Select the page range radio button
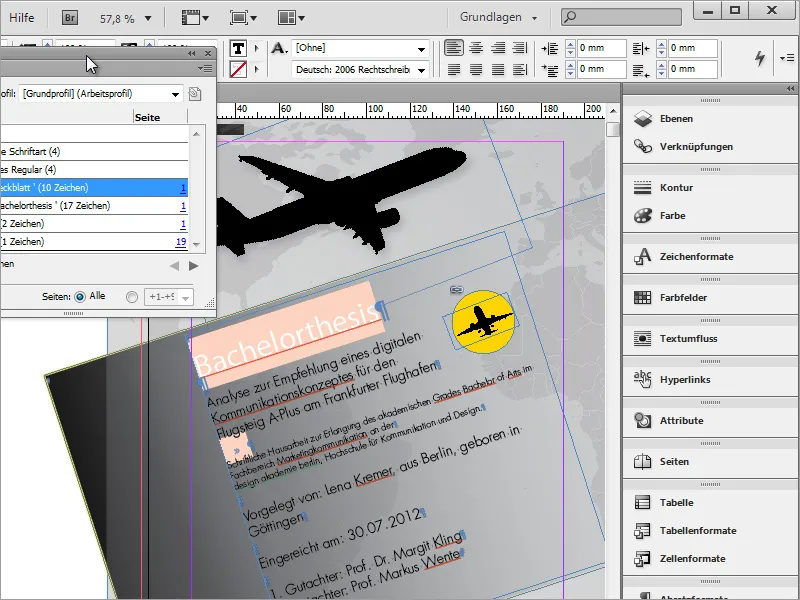Image resolution: width=800 pixels, height=600 pixels. click(x=132, y=297)
